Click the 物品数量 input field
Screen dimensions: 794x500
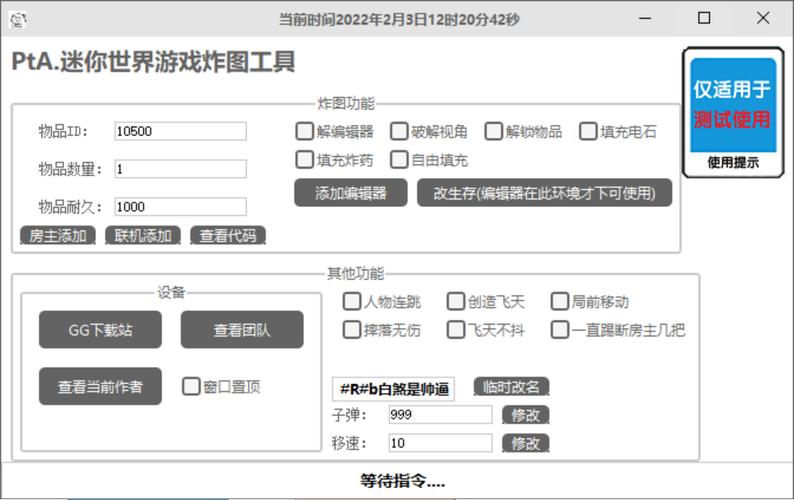coord(180,169)
